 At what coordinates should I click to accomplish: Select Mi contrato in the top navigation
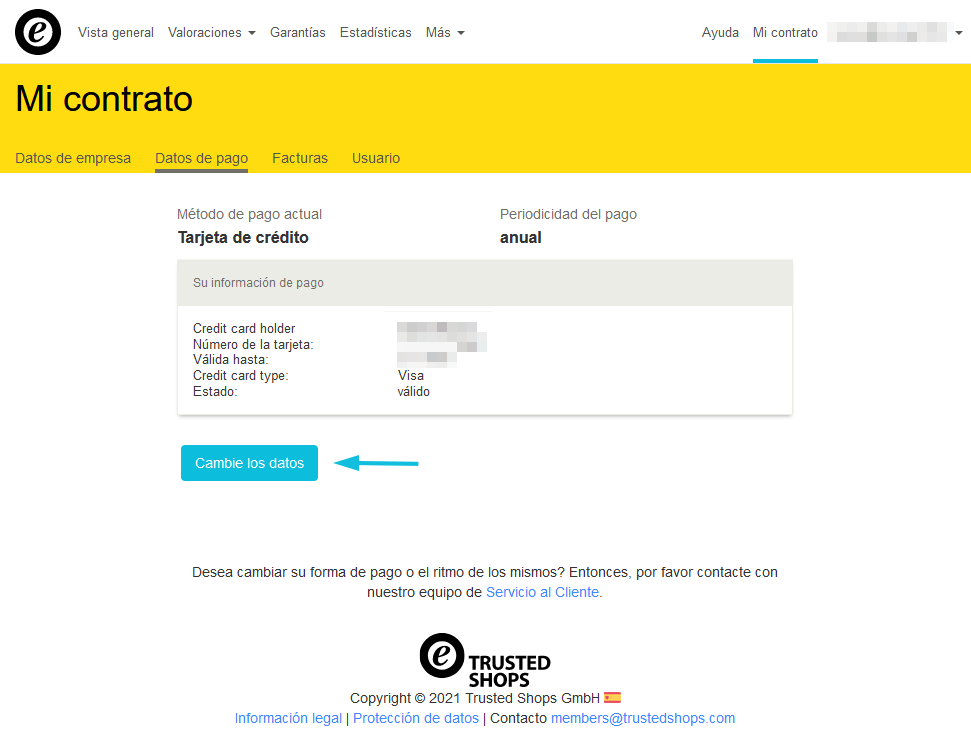pos(785,32)
